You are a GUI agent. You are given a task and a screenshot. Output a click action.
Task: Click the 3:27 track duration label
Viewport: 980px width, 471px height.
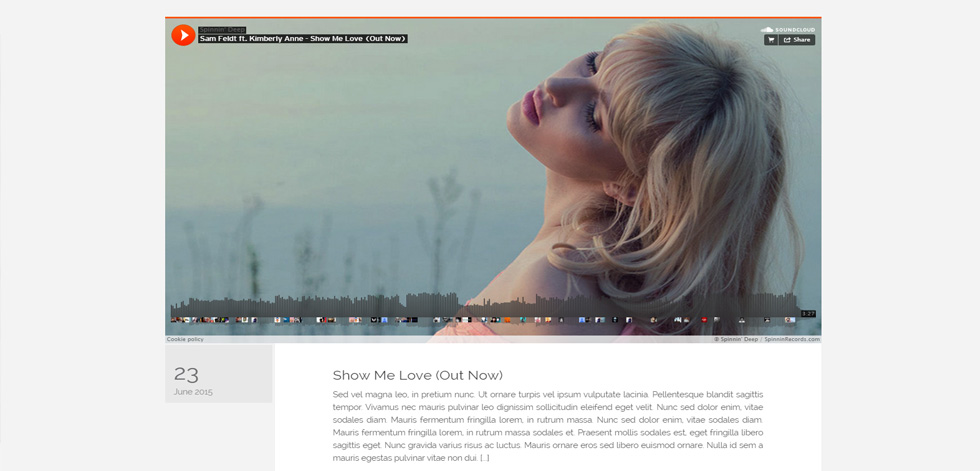click(x=808, y=314)
